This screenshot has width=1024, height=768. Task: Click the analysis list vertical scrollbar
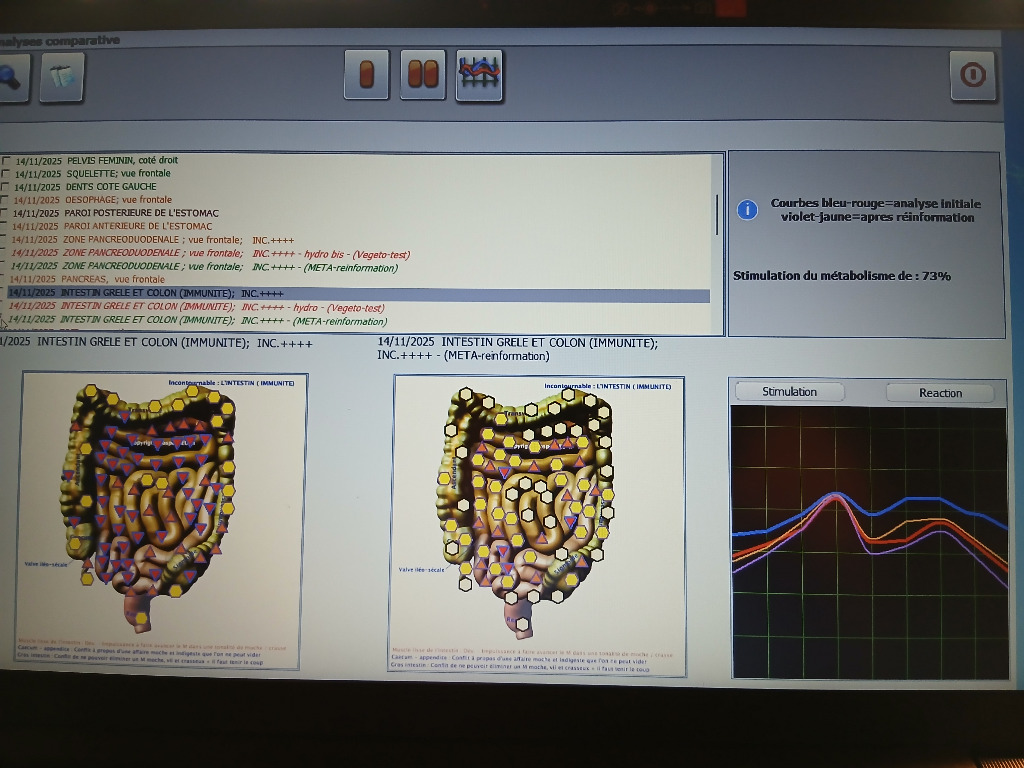coord(717,214)
